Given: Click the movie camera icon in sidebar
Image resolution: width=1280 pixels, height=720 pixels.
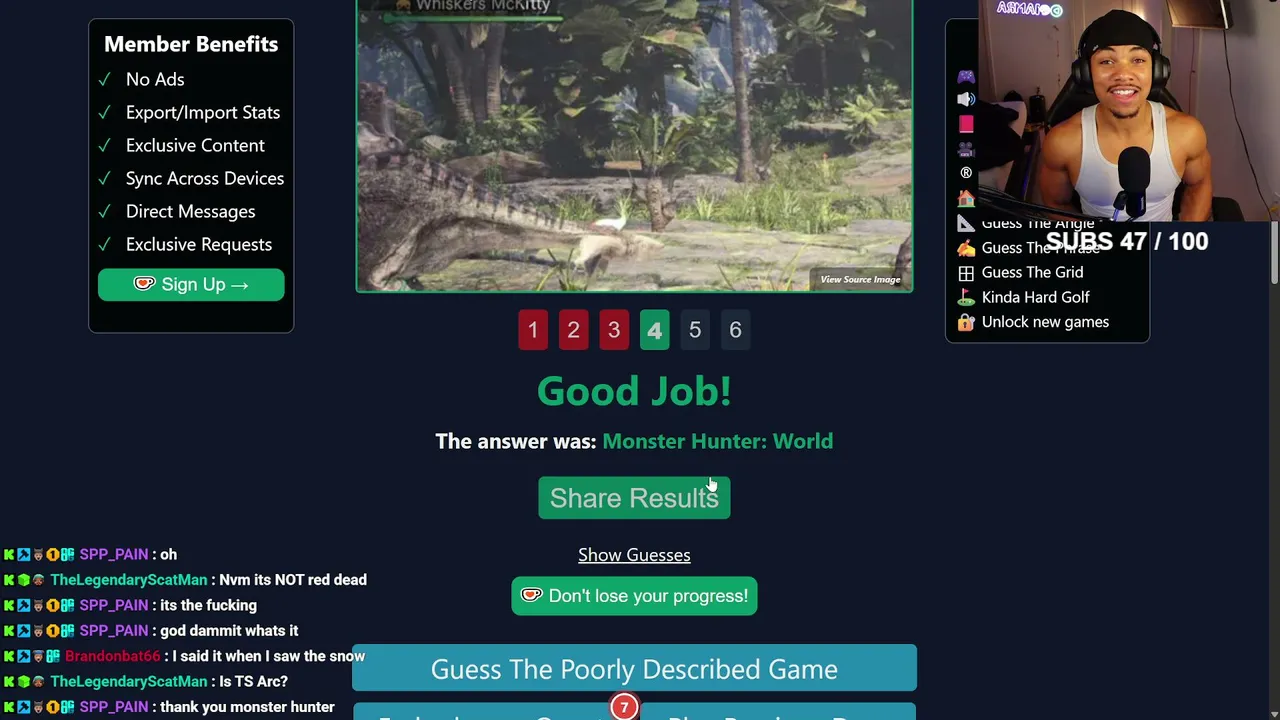Looking at the screenshot, I should 966,149.
